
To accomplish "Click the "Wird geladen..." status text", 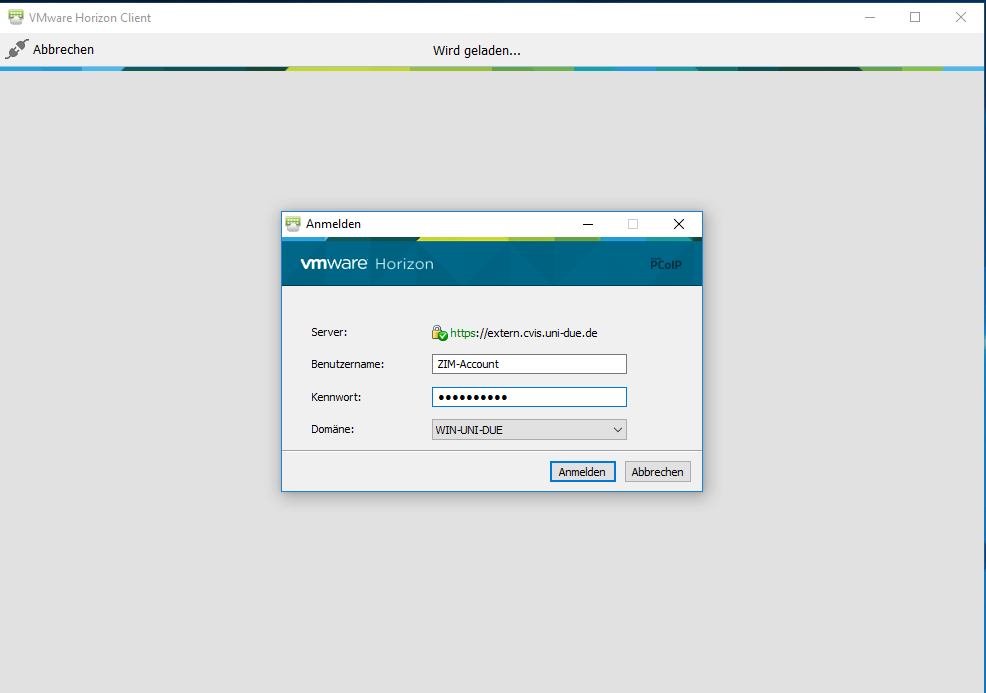I will (x=476, y=50).
